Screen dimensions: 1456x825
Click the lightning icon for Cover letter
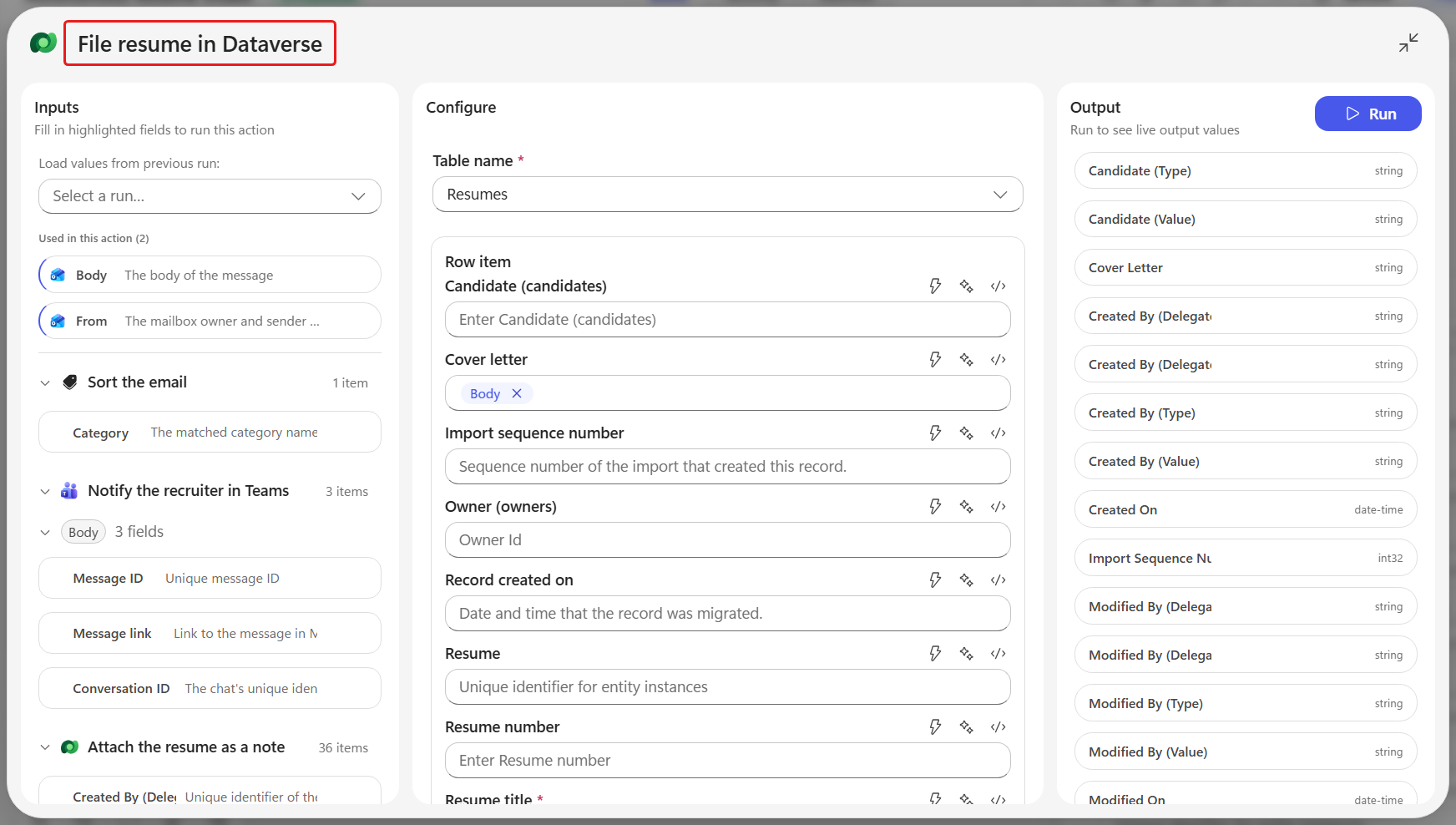935,360
